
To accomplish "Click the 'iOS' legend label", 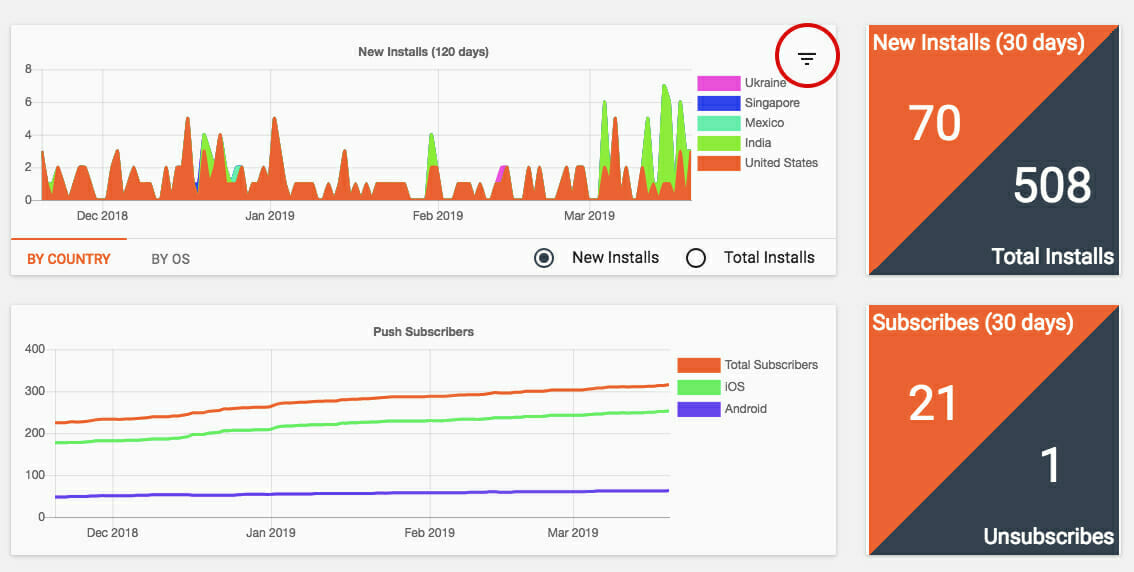I will point(735,387).
